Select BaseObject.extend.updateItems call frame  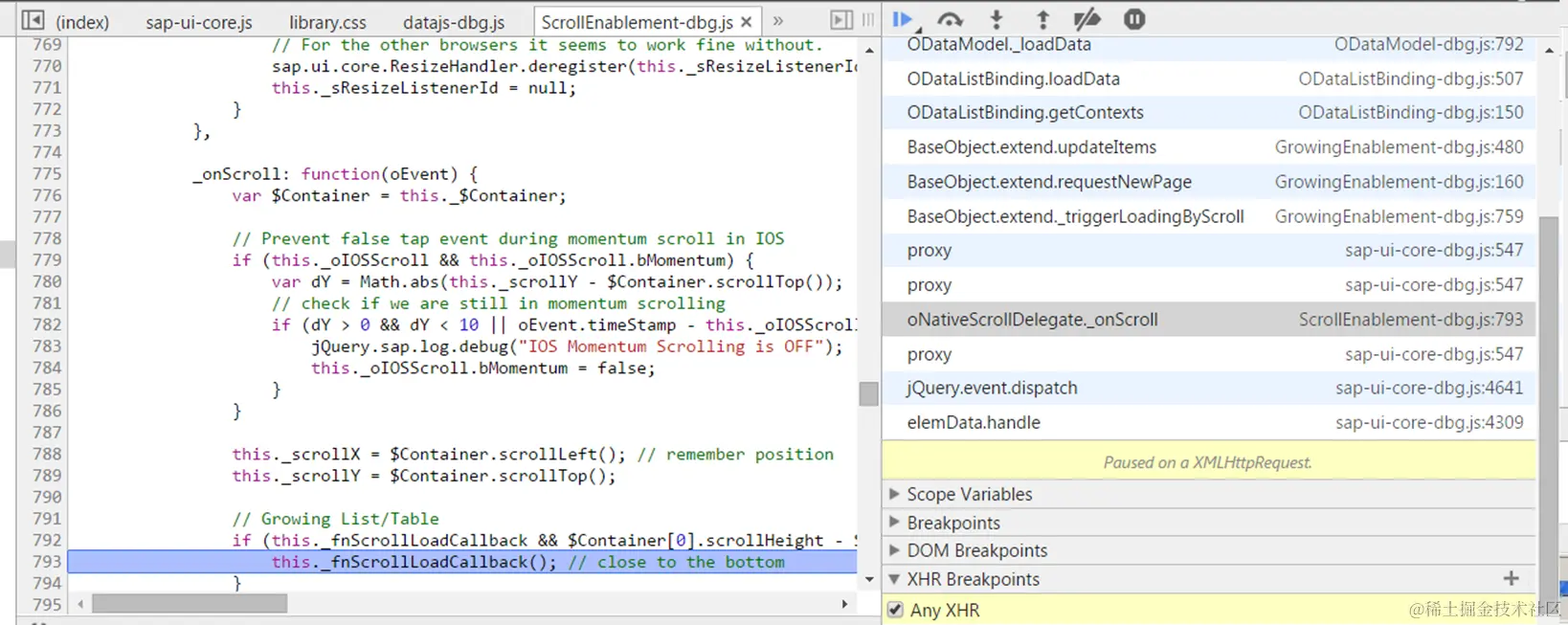[x=1208, y=147]
